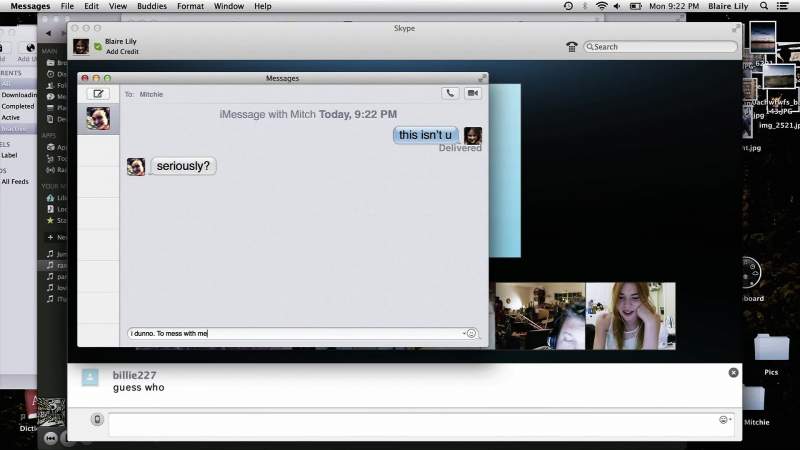The image size is (800, 450).
Task: Click the iMessage text input field
Action: click(296, 333)
